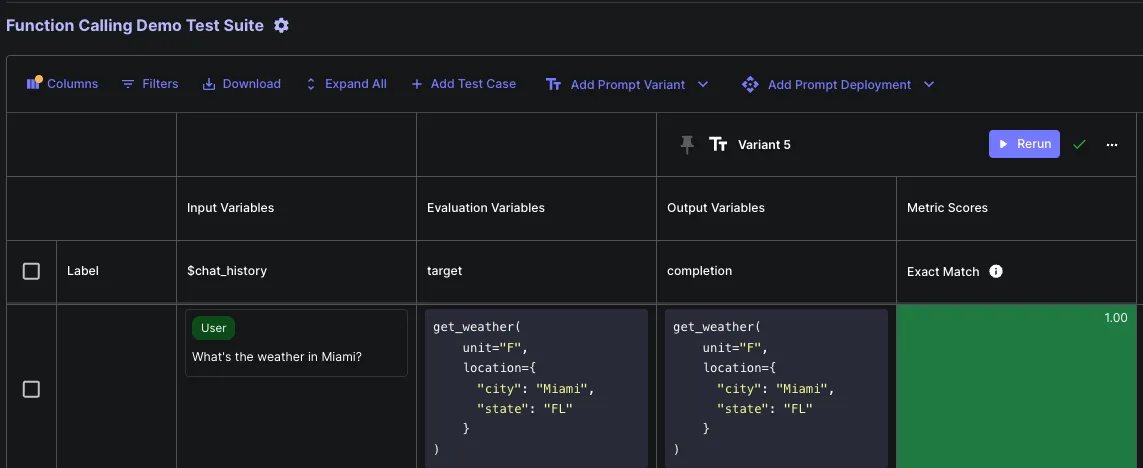Click the green checkmark status icon
1143x468 pixels.
[1080, 144]
